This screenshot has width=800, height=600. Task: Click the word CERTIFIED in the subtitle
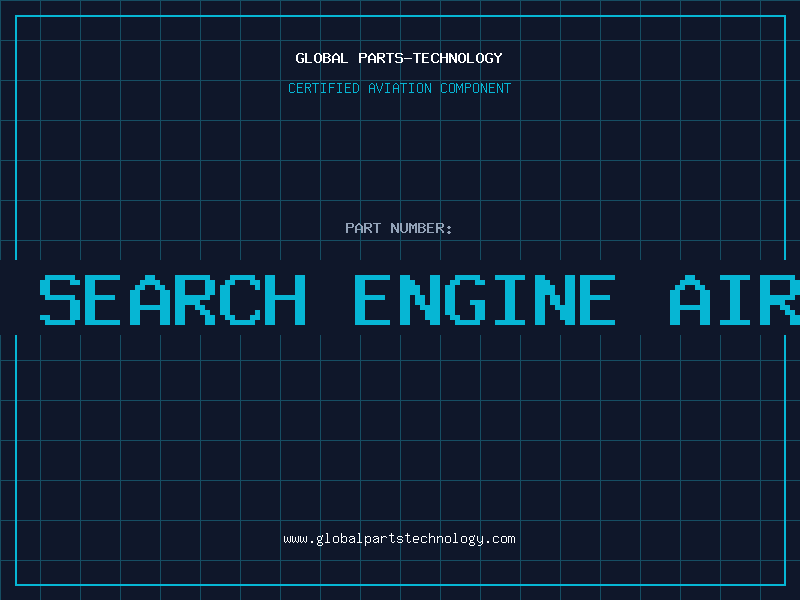pyautogui.click(x=324, y=88)
